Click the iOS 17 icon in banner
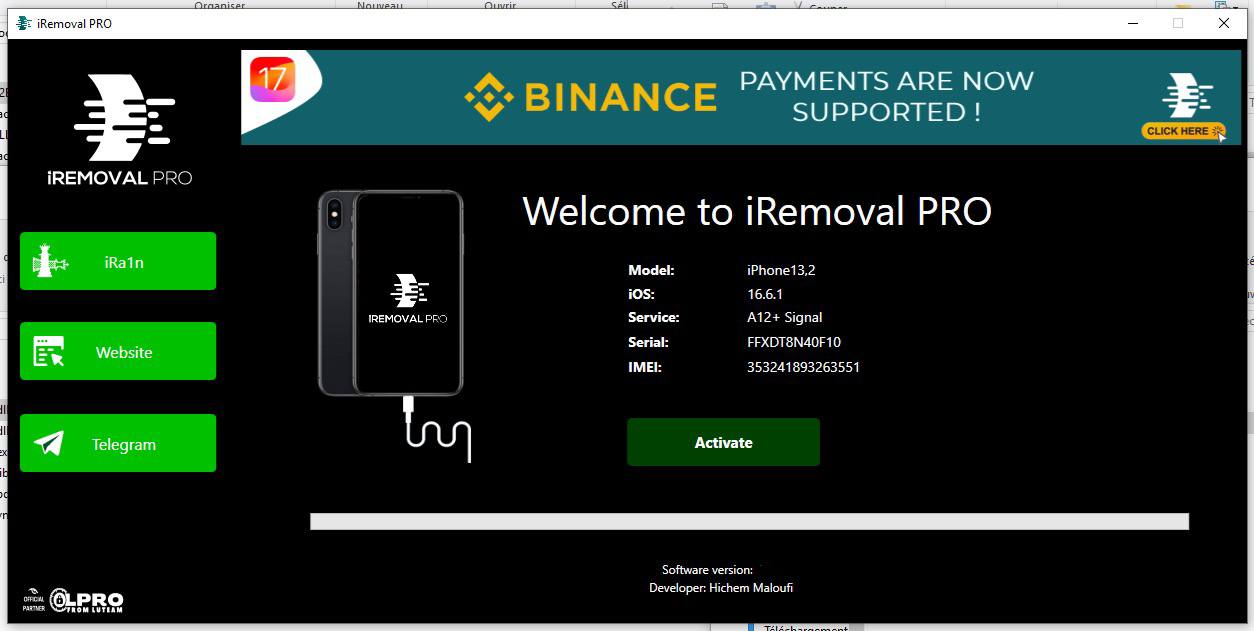Viewport: 1254px width, 631px height. [272, 79]
